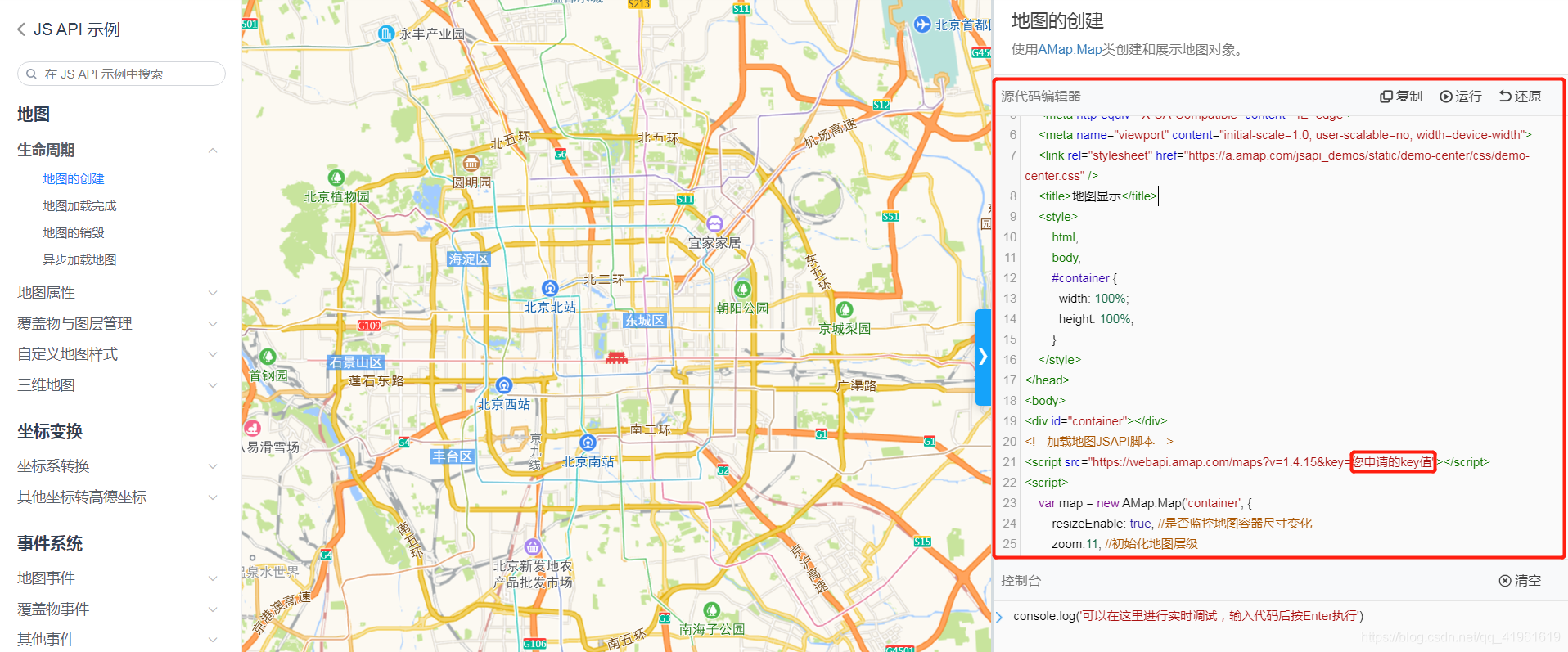Click the 北京新发地 market icon

click(533, 546)
